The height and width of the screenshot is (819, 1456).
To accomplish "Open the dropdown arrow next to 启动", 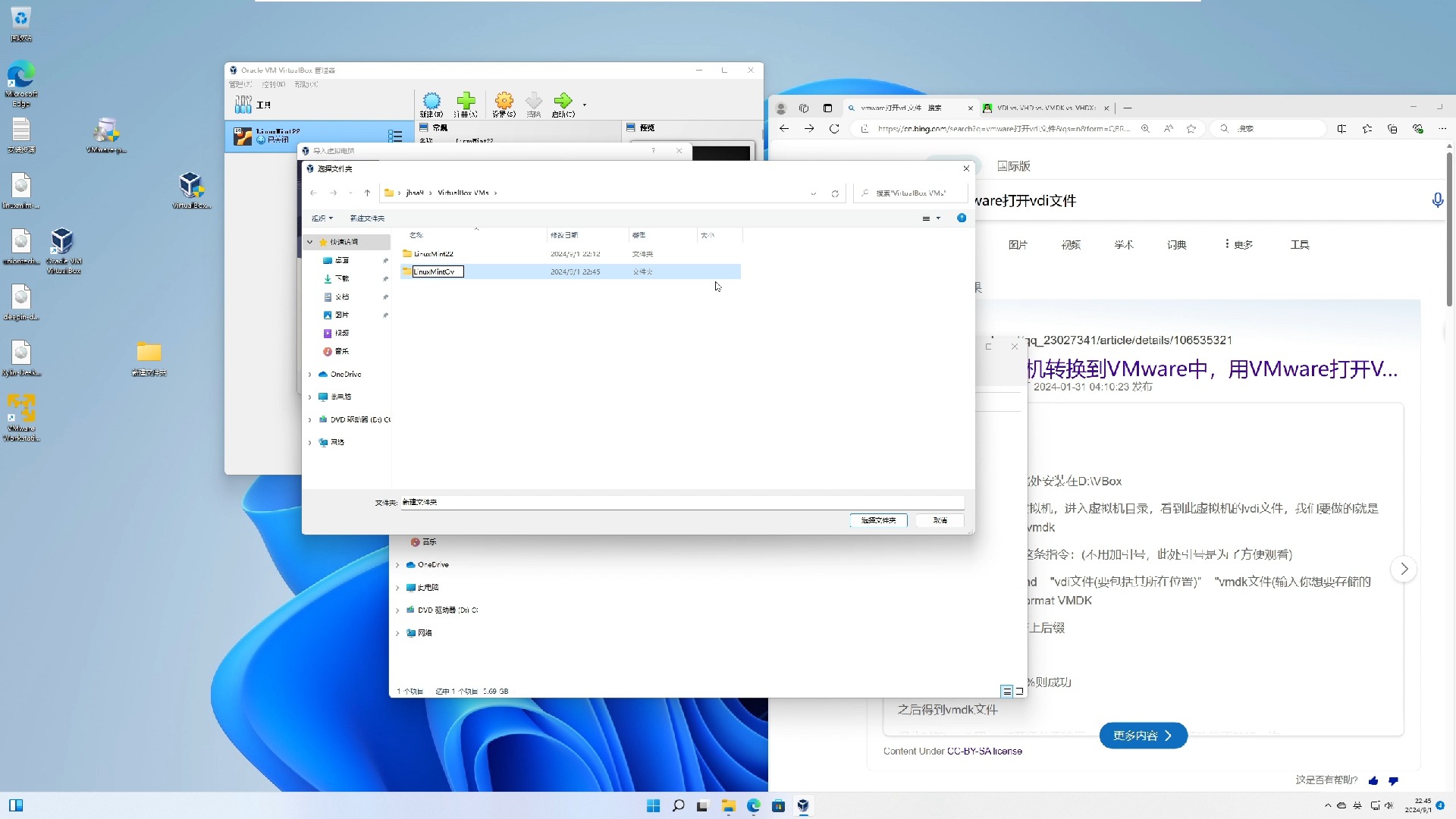I will tap(584, 105).
